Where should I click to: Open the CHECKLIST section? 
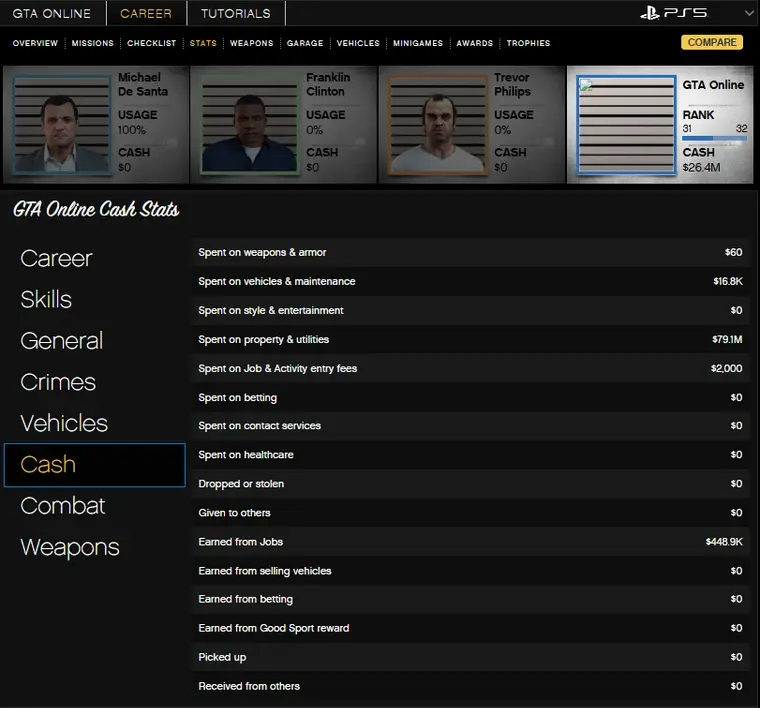coord(152,43)
